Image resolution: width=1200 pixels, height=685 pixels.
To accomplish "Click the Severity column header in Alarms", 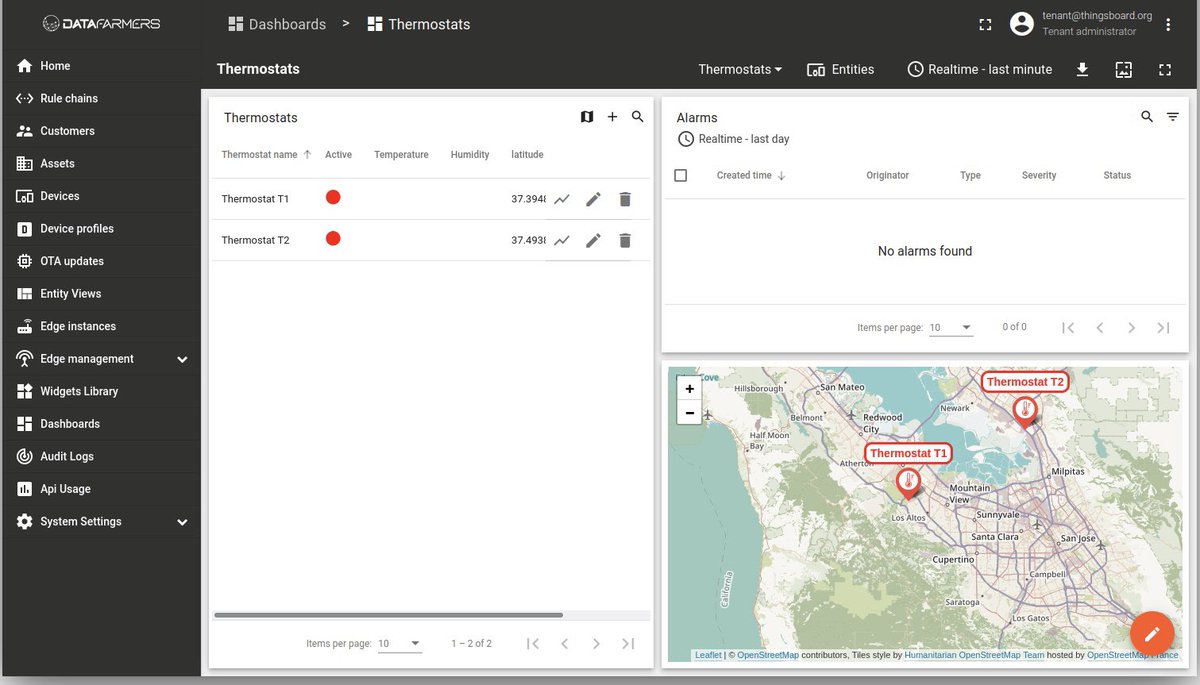I will coord(1039,175).
